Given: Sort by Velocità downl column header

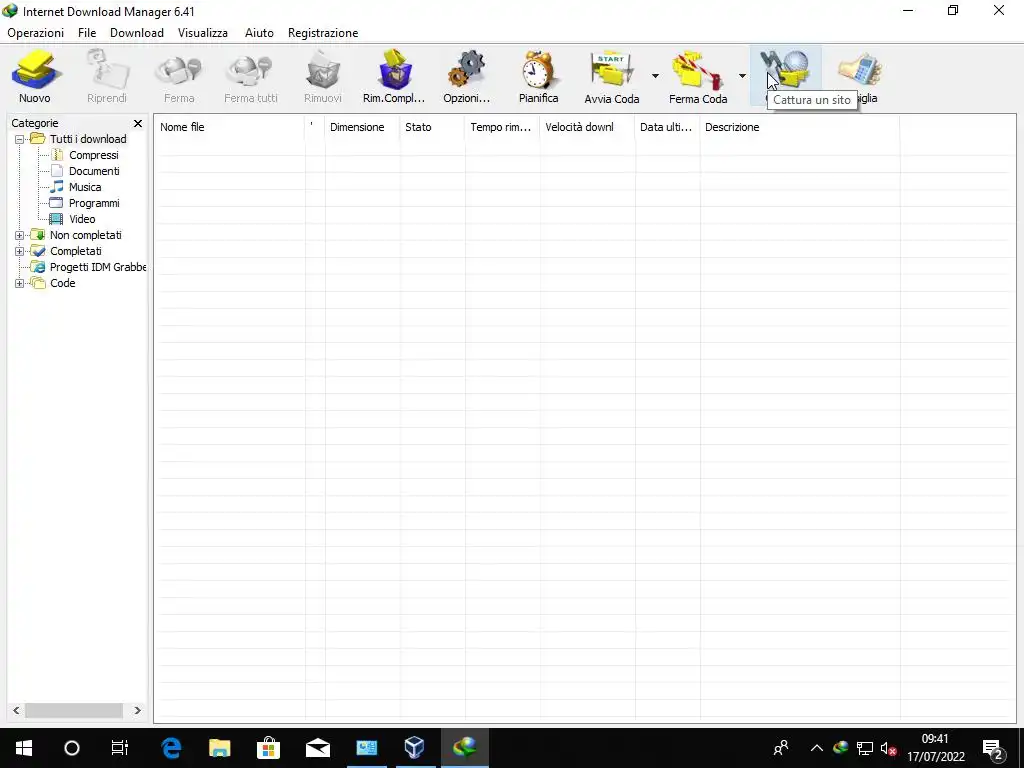Looking at the screenshot, I should click(588, 127).
